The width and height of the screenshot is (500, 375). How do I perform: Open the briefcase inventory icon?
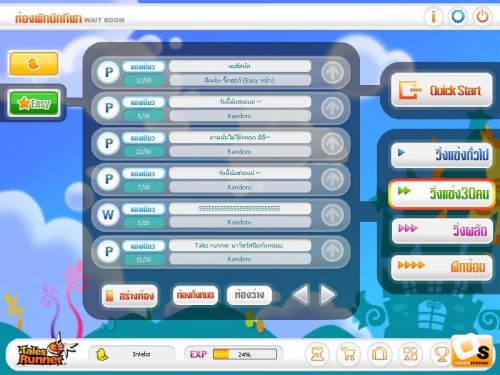coord(379,354)
